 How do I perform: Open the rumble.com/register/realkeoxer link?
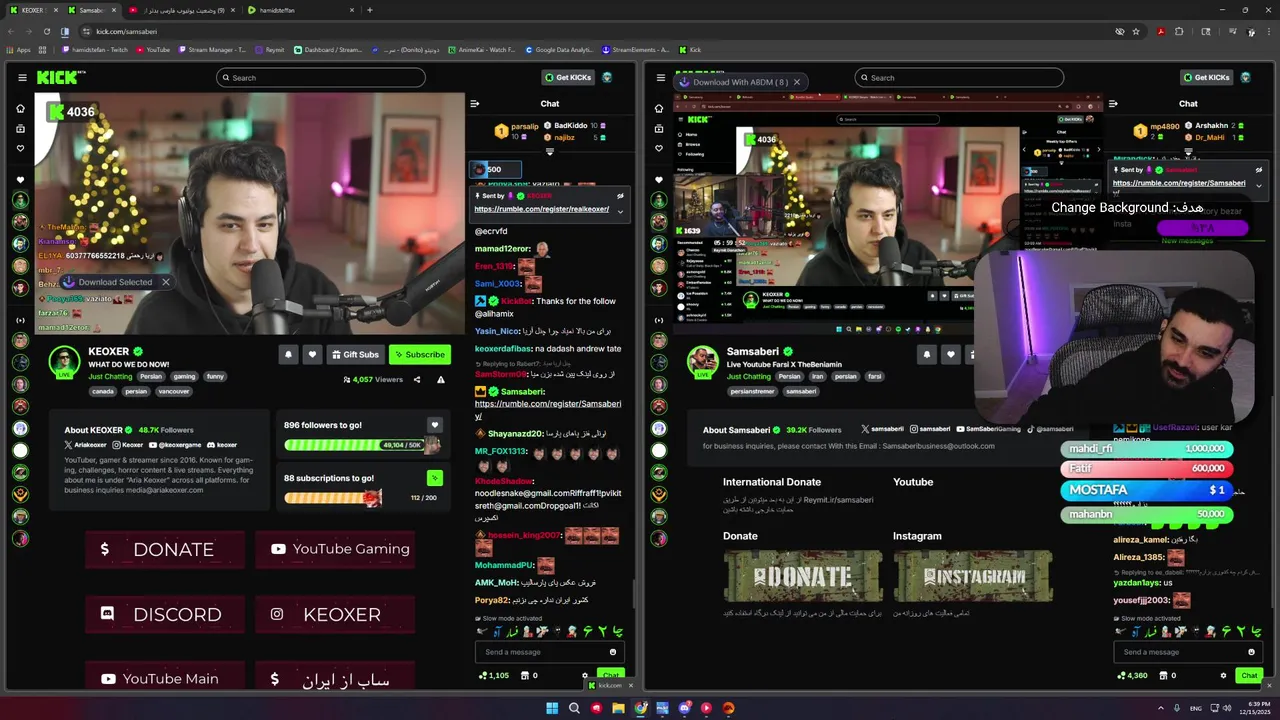(x=541, y=209)
